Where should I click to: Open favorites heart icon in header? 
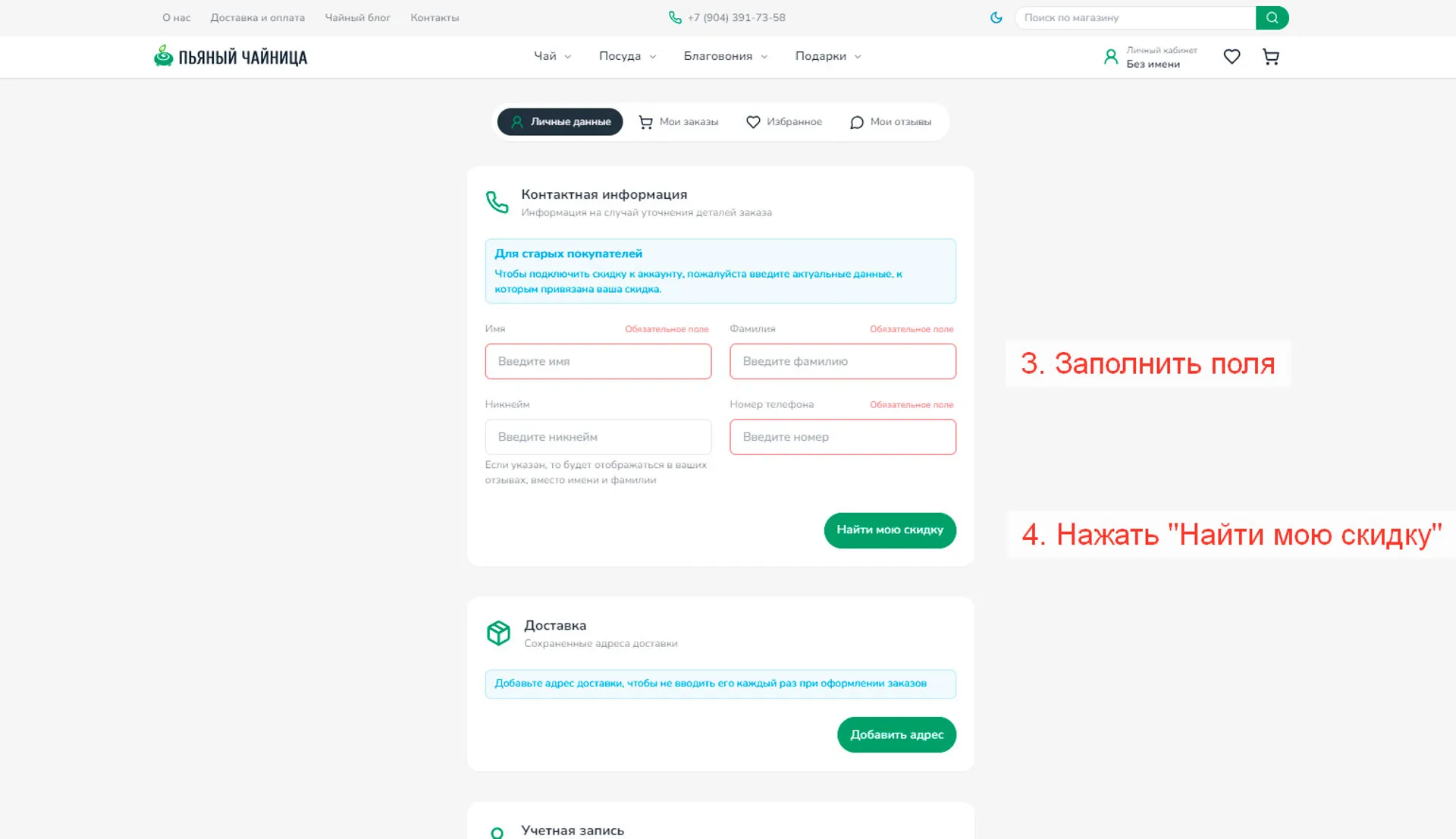[1232, 57]
